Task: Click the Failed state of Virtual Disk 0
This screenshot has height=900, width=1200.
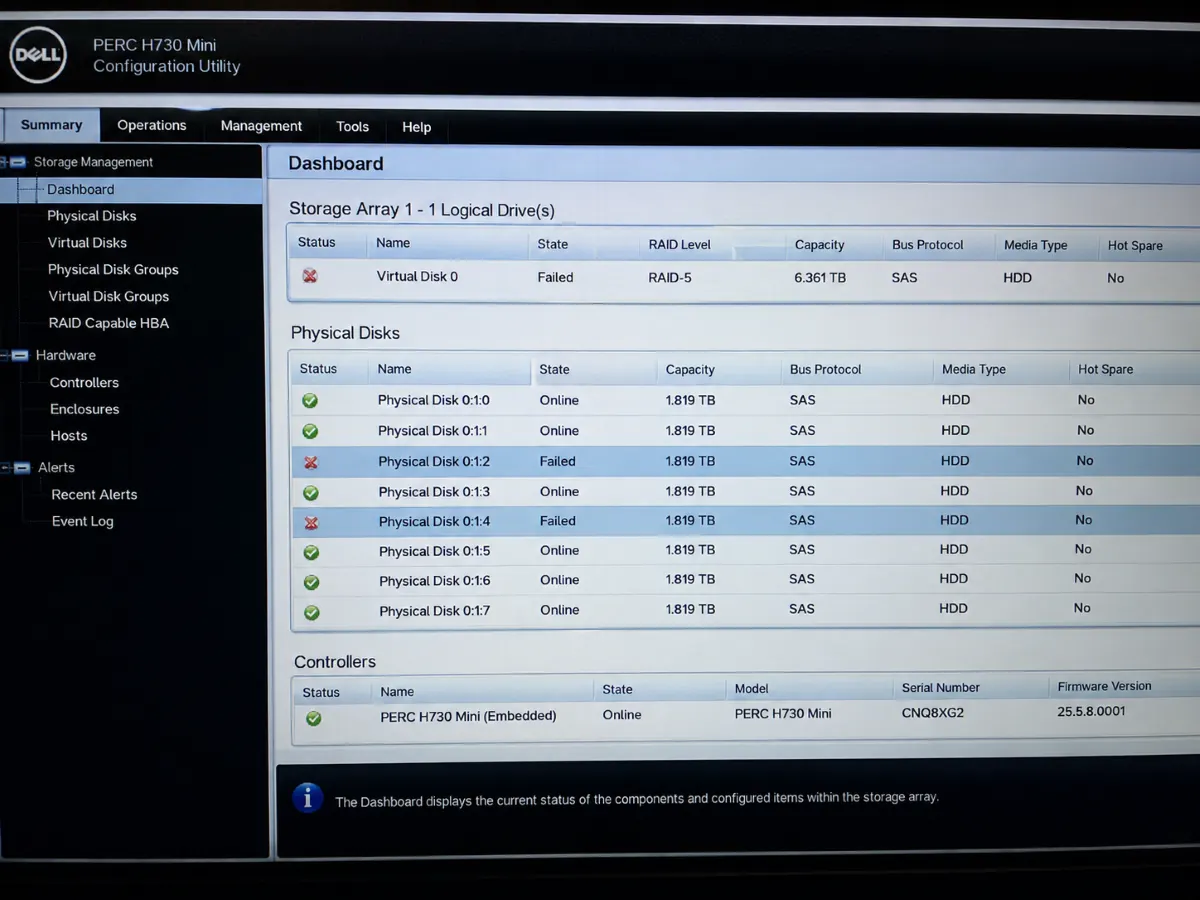Action: (x=555, y=277)
